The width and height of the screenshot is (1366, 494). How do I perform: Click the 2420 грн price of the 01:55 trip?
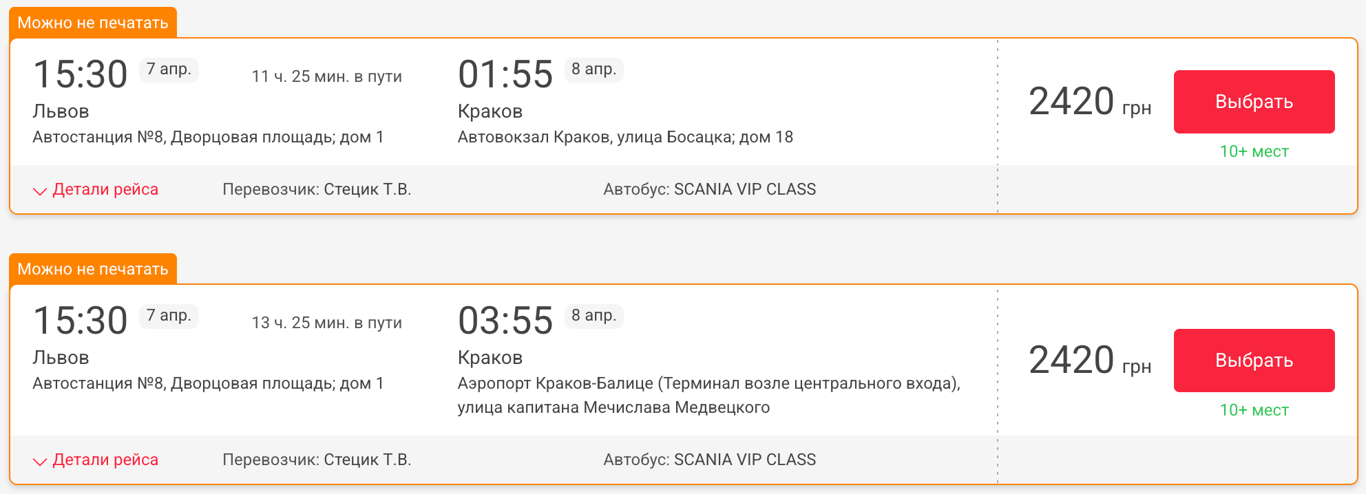(1089, 102)
